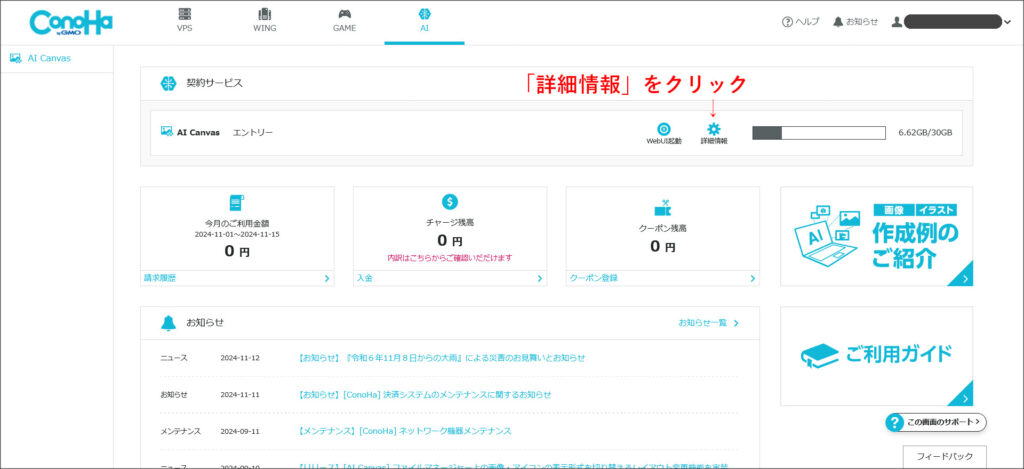Click the フィードバック button

point(944,456)
